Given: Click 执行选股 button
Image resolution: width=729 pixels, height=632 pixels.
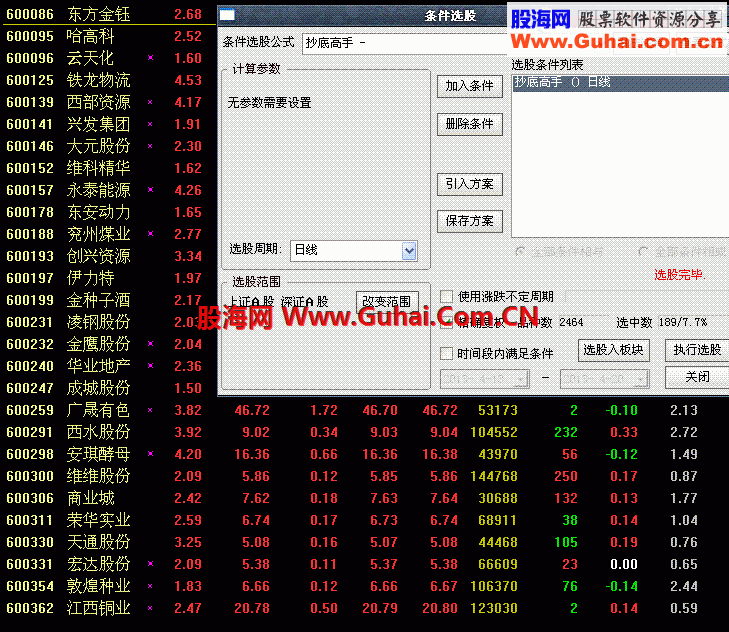Looking at the screenshot, I should [x=697, y=350].
